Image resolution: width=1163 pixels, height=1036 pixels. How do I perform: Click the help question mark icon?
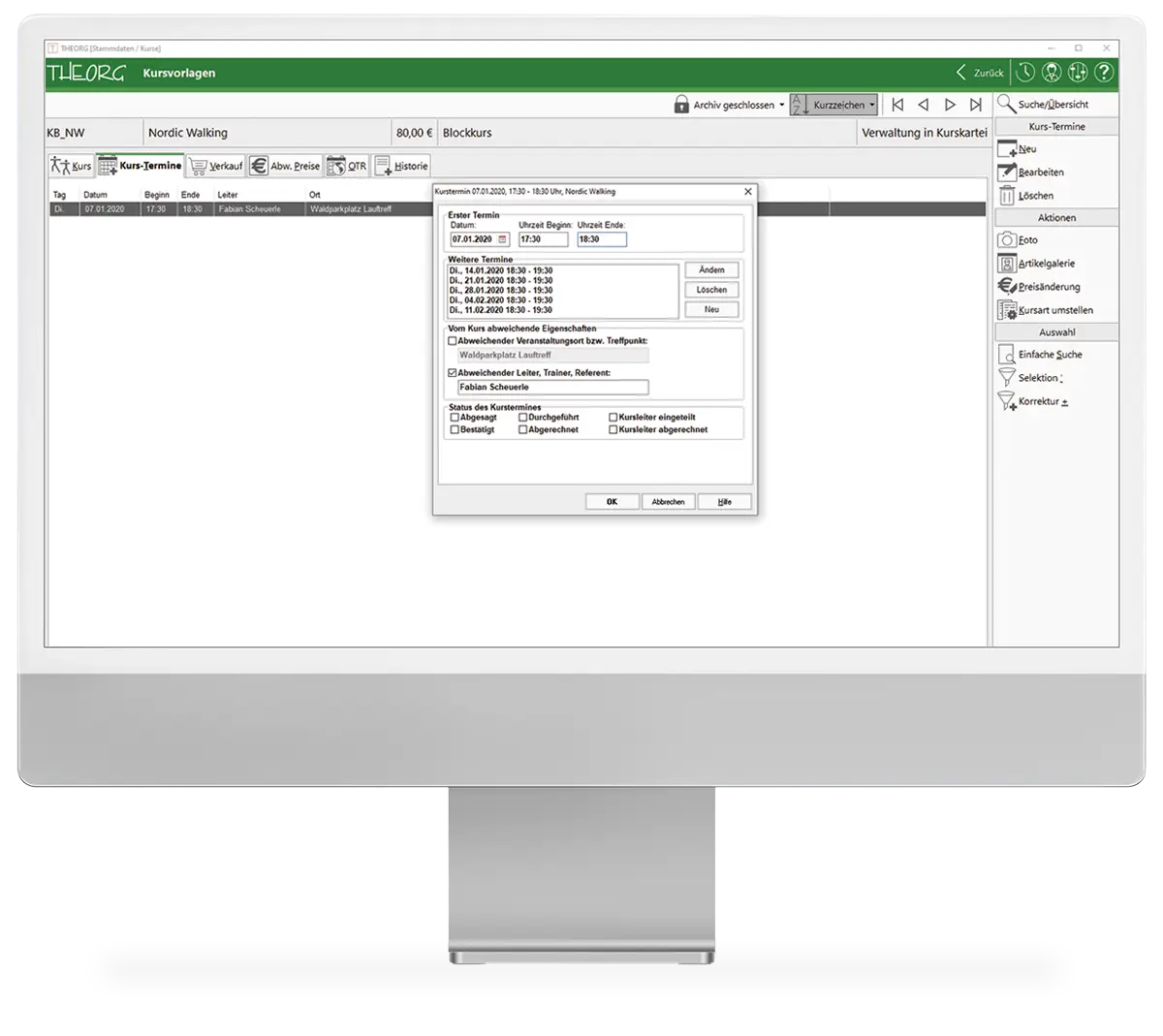click(x=1104, y=73)
